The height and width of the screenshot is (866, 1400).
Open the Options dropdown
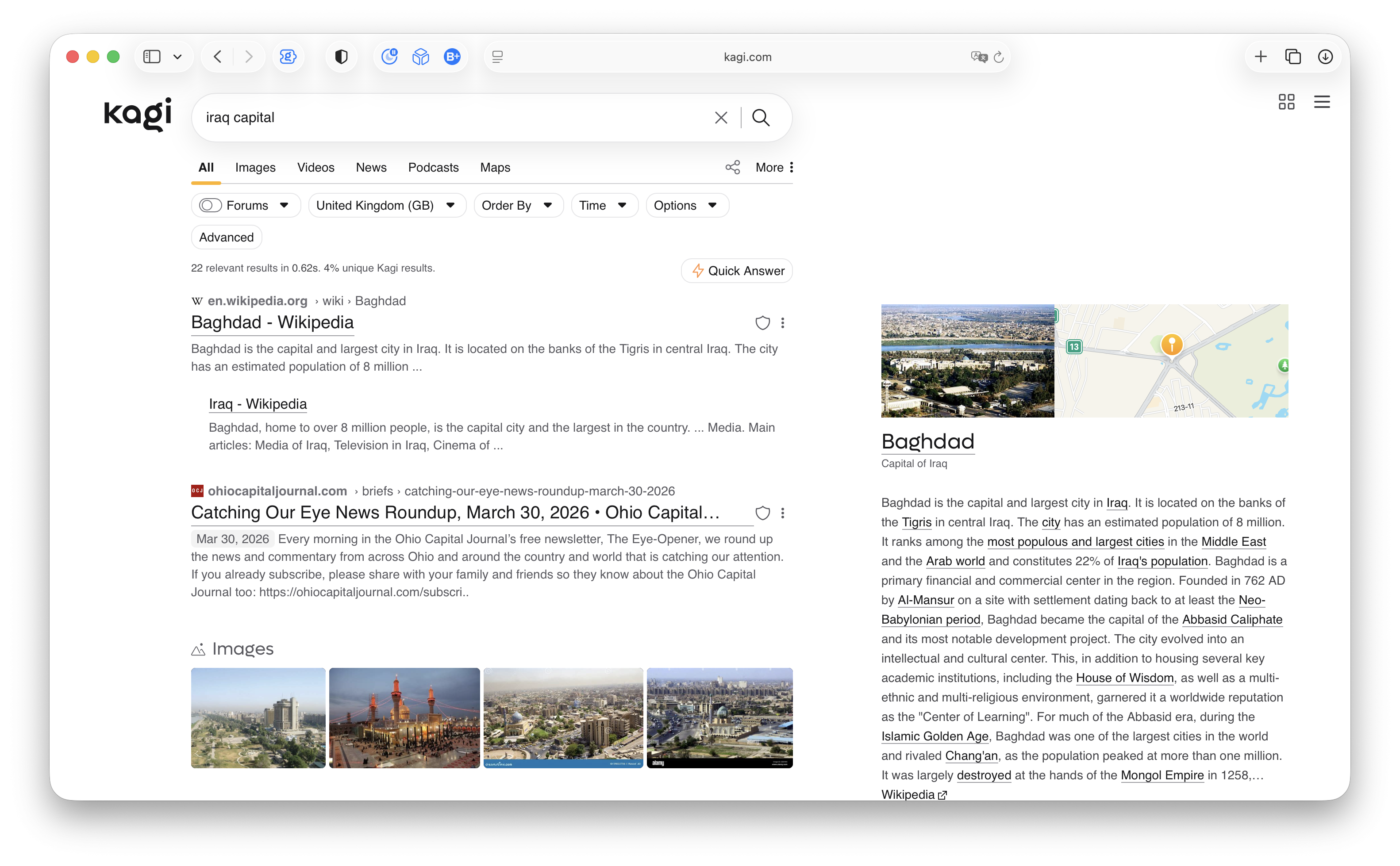pyautogui.click(x=688, y=206)
